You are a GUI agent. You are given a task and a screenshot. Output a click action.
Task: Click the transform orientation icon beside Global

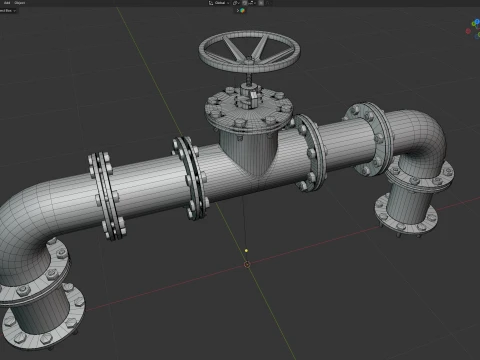(x=211, y=3)
